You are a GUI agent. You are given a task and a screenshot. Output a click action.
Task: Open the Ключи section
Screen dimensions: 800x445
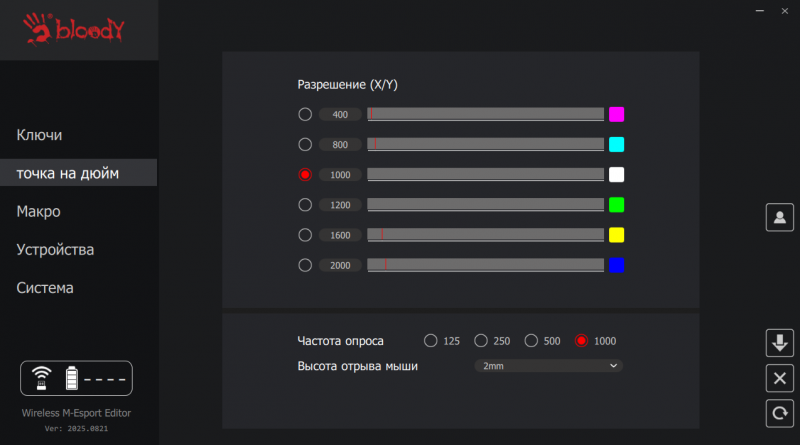(x=40, y=135)
